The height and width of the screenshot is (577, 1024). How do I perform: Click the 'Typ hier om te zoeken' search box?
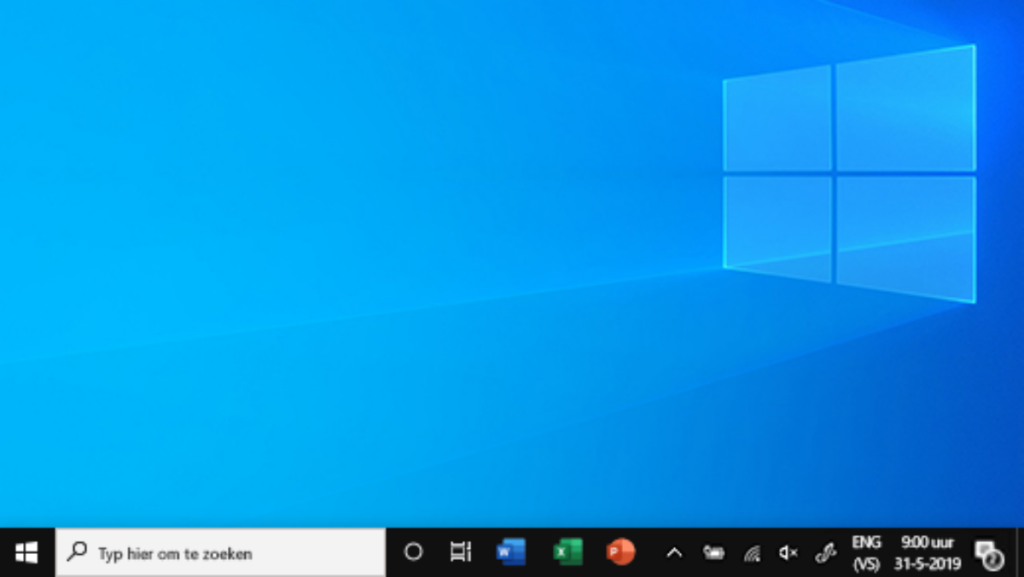[x=220, y=551]
